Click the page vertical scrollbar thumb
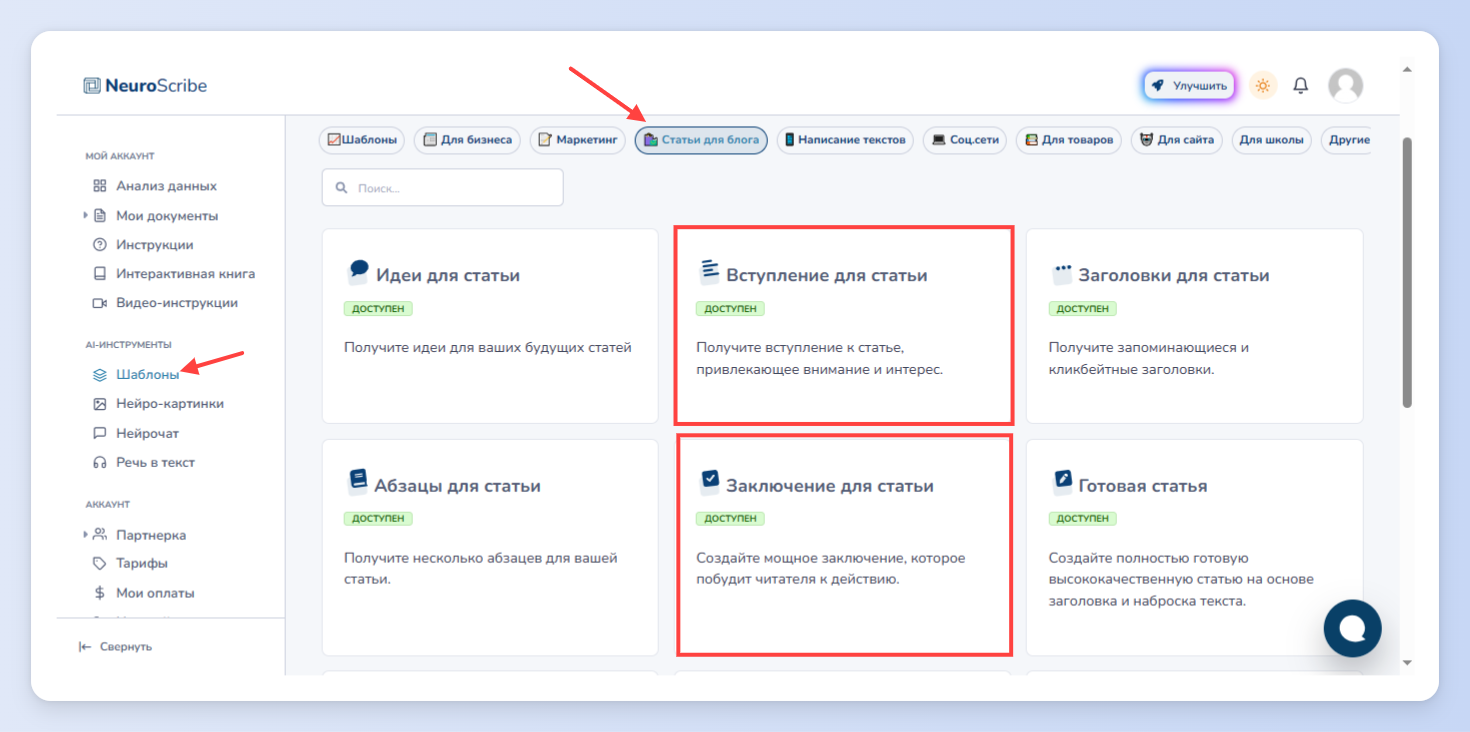Screen dimensions: 1470x732 click(1407, 272)
